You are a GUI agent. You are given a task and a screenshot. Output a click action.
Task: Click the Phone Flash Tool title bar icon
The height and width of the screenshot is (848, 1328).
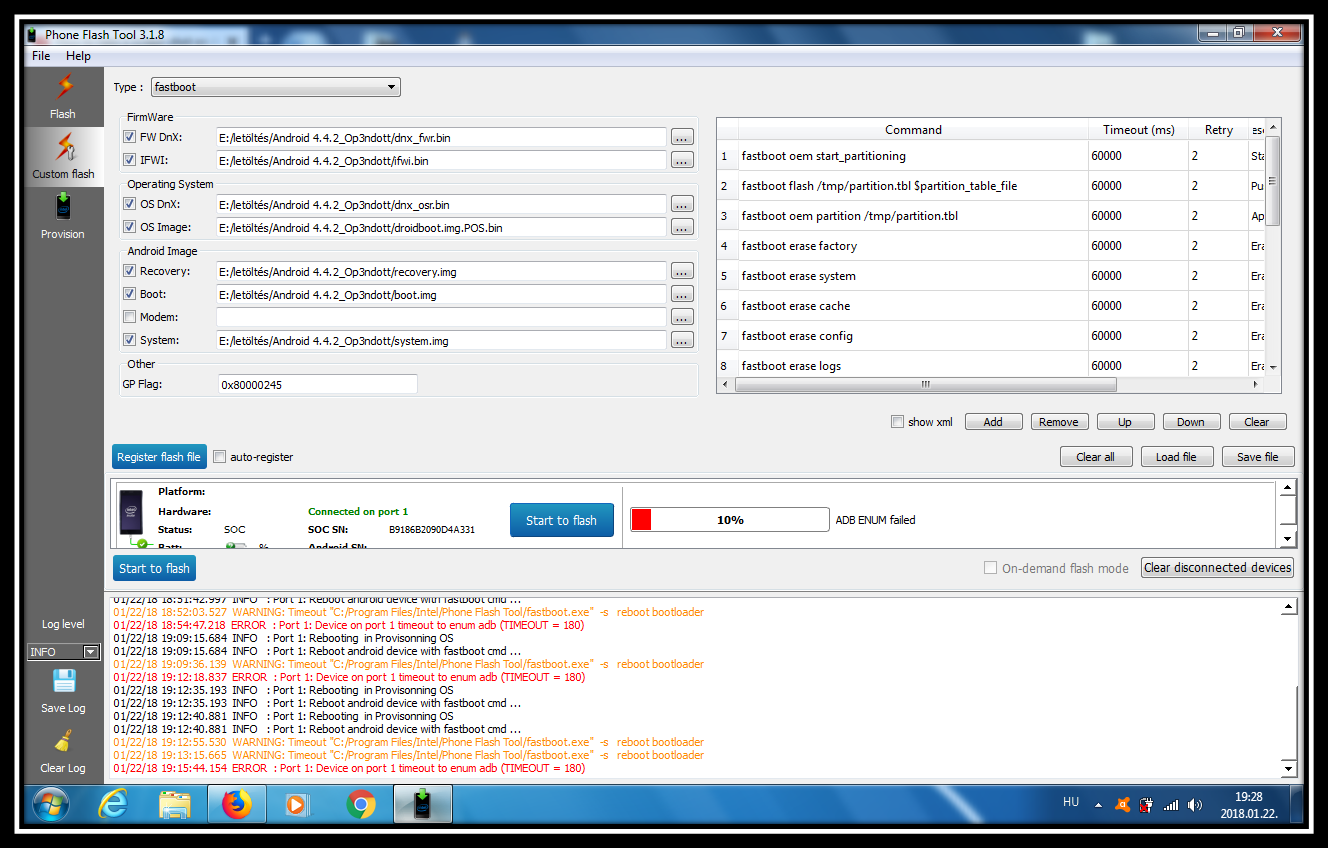coord(34,35)
